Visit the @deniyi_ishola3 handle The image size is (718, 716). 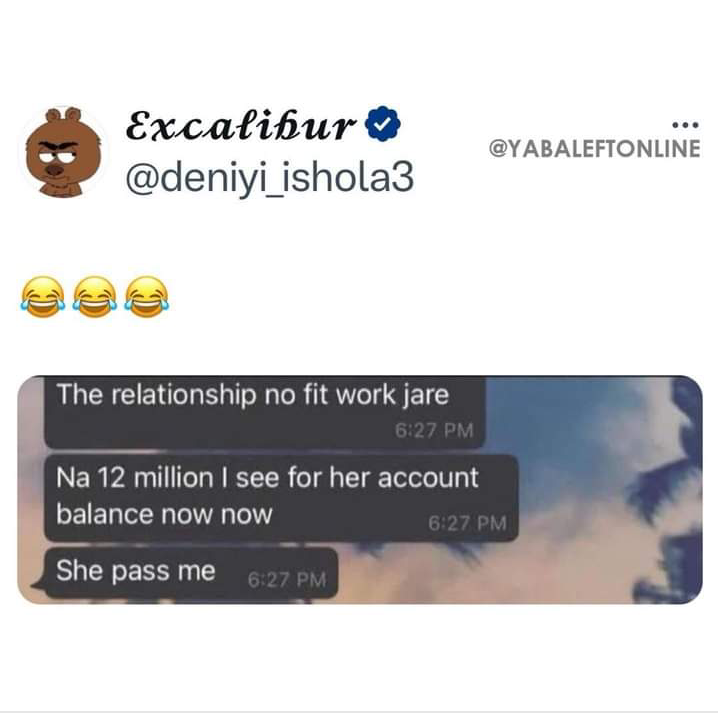coord(270,178)
